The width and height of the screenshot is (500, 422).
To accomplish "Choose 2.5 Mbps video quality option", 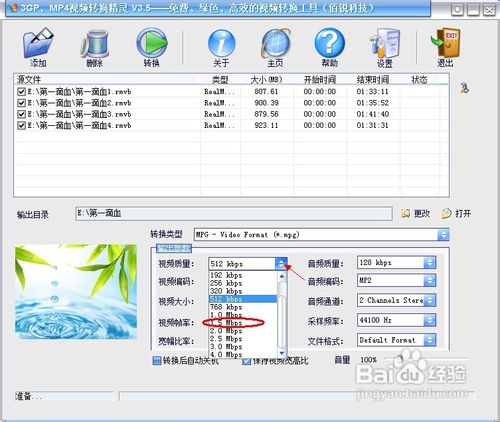I will 243,339.
